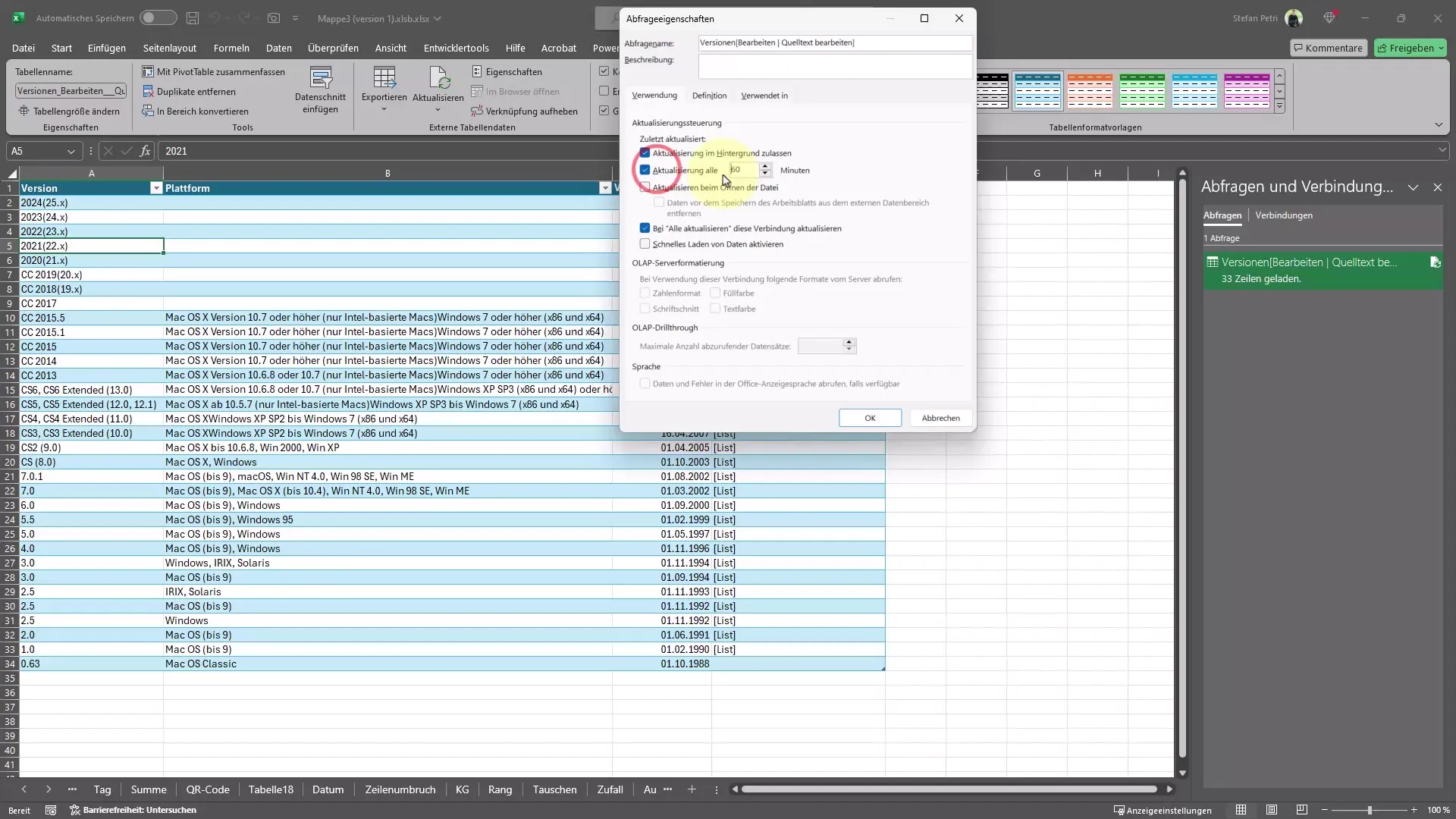The width and height of the screenshot is (1456, 819).
Task: Click the magenta table style swatch
Action: 1247,91
